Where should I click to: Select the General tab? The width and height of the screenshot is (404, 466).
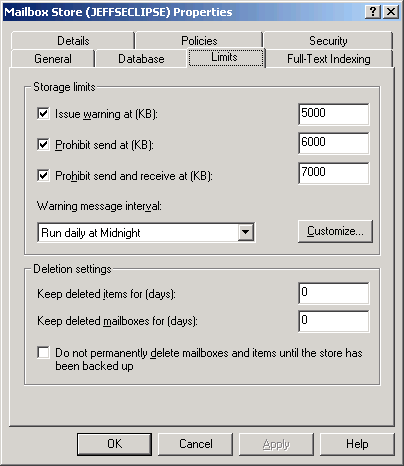click(x=53, y=59)
